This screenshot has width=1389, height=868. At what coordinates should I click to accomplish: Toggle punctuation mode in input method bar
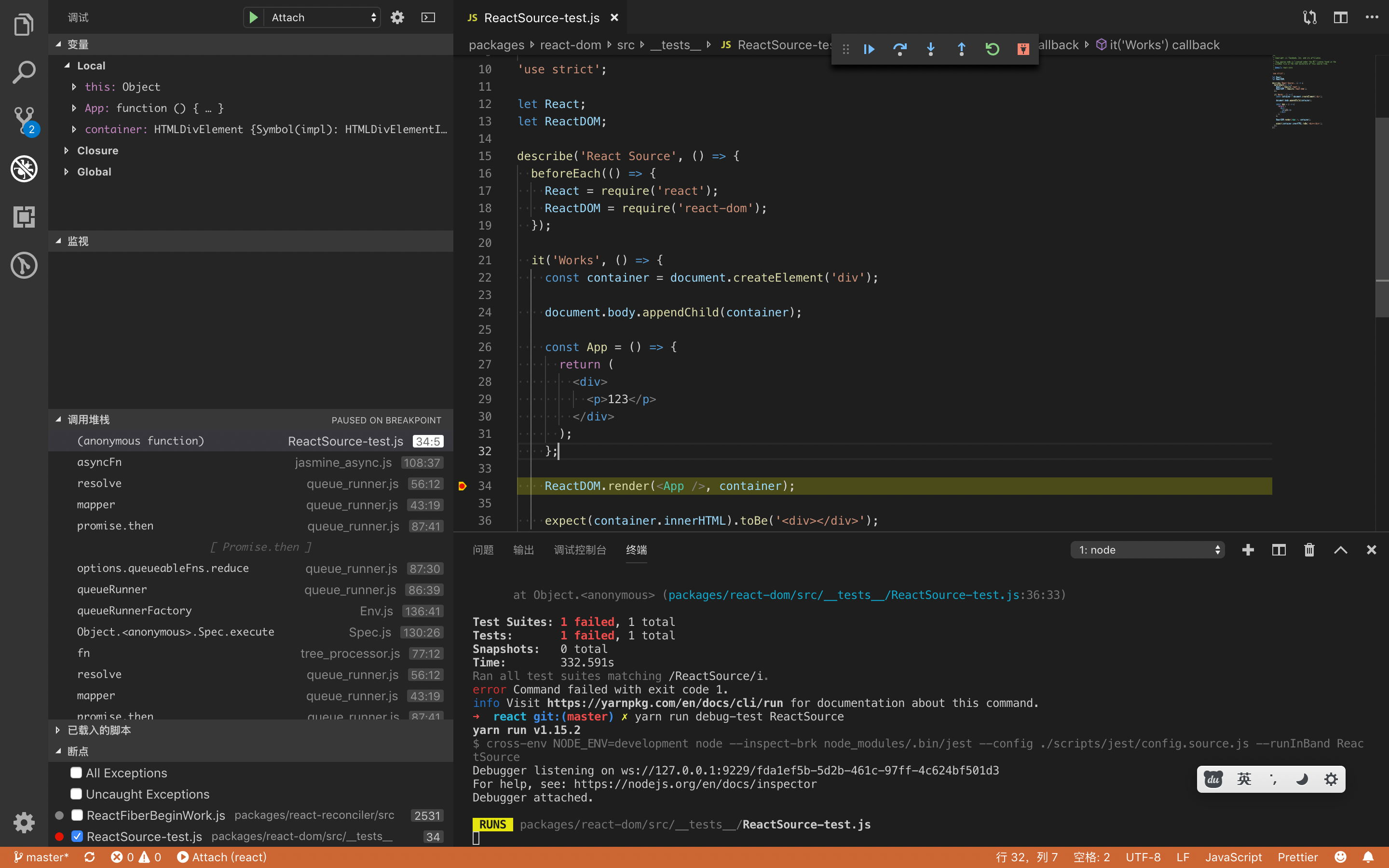(1273, 779)
